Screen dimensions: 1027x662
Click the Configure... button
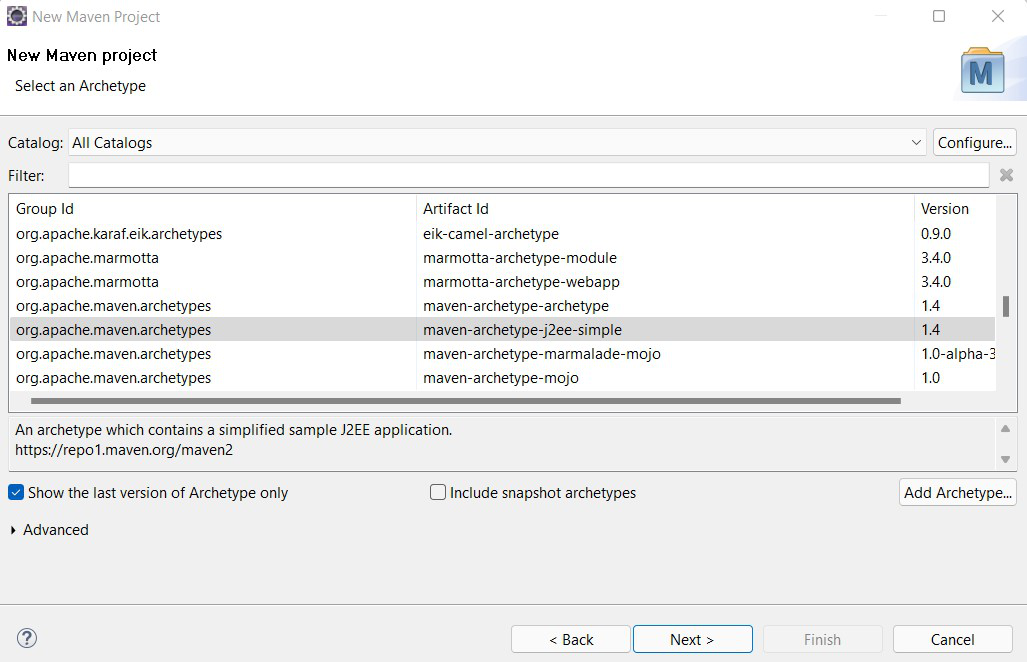[x=975, y=142]
